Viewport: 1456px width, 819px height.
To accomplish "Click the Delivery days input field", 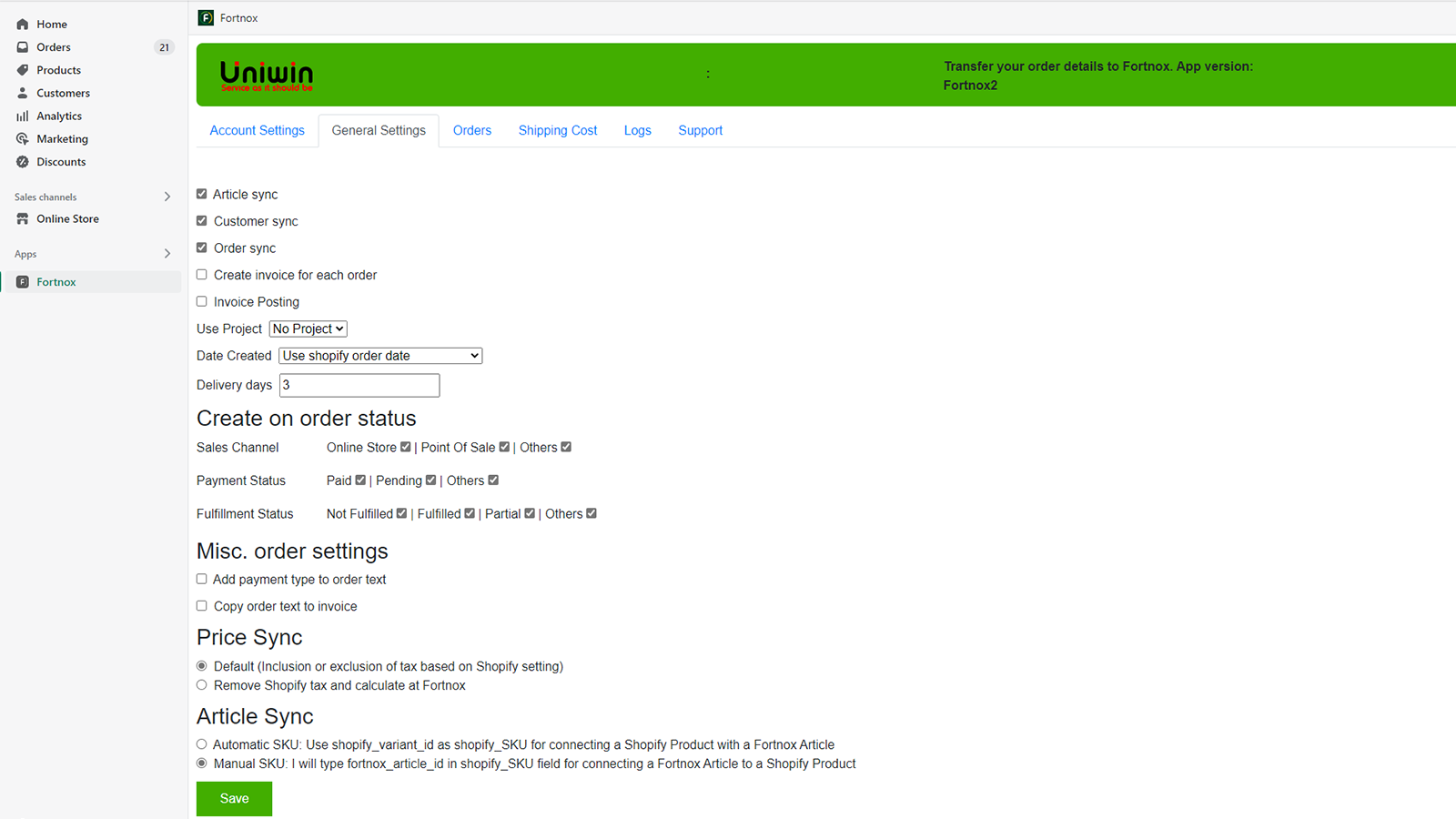I will click(x=359, y=385).
